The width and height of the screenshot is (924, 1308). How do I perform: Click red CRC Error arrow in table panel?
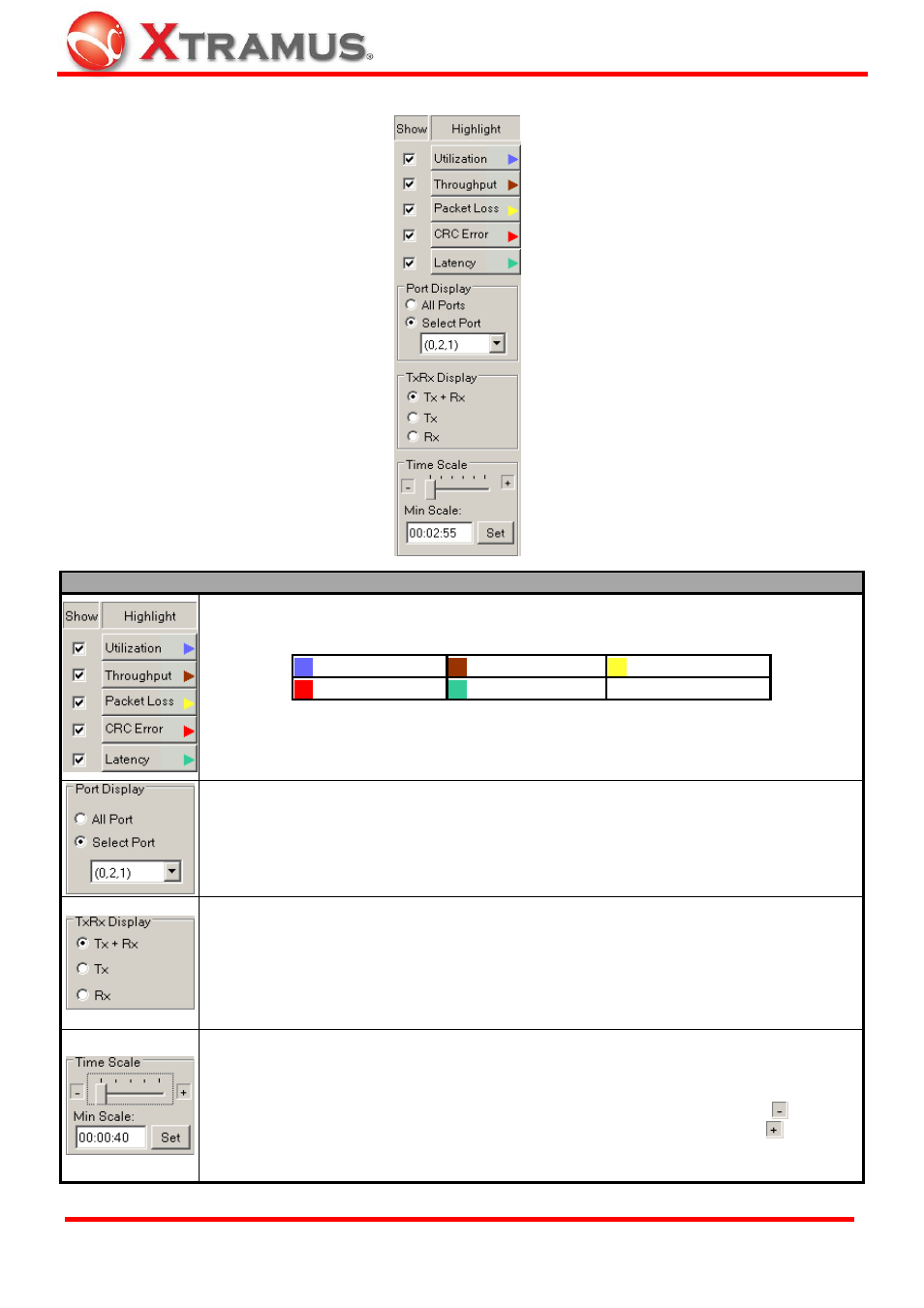pyautogui.click(x=189, y=731)
